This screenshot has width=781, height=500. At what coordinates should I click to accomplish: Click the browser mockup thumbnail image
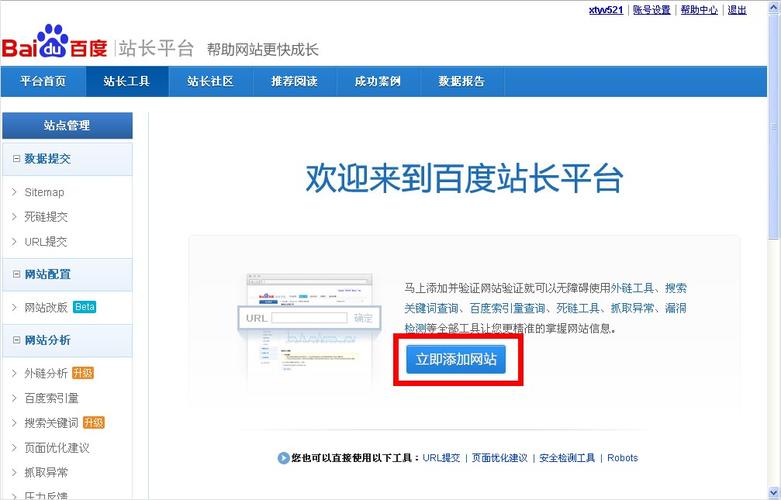click(309, 330)
